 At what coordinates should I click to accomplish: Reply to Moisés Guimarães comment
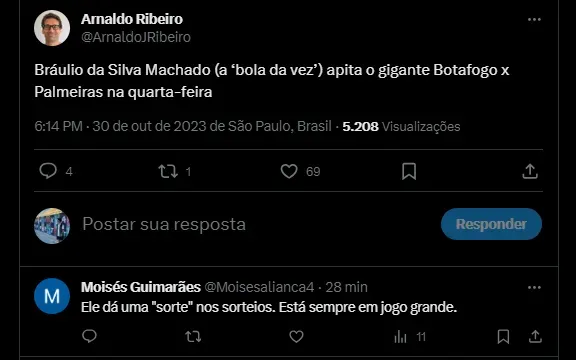pyautogui.click(x=89, y=336)
